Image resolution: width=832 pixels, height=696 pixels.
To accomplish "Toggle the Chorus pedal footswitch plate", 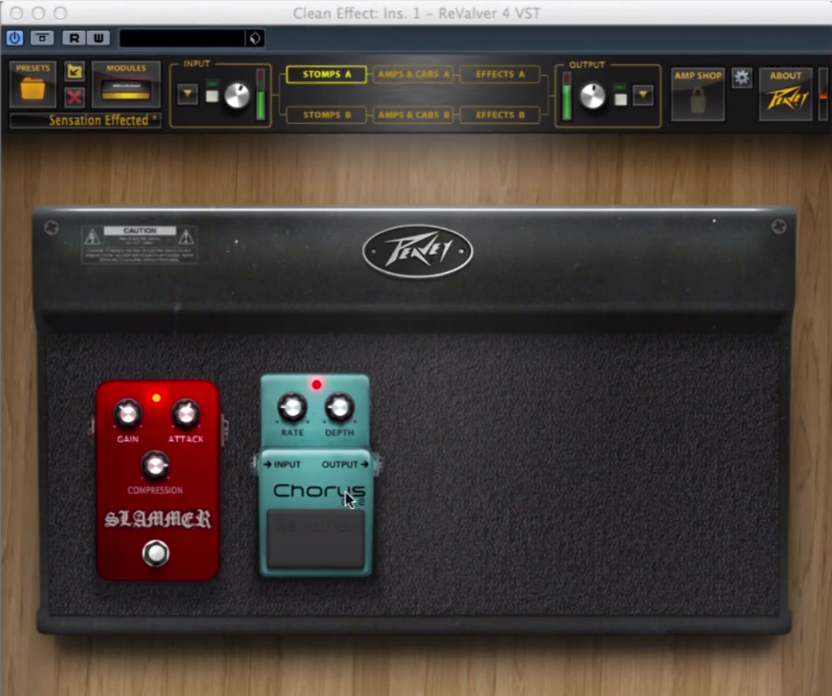I will pos(315,539).
